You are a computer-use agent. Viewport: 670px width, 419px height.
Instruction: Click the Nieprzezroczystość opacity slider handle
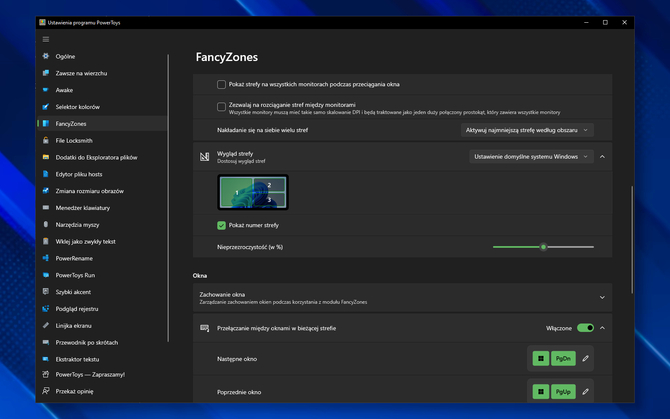(x=544, y=247)
